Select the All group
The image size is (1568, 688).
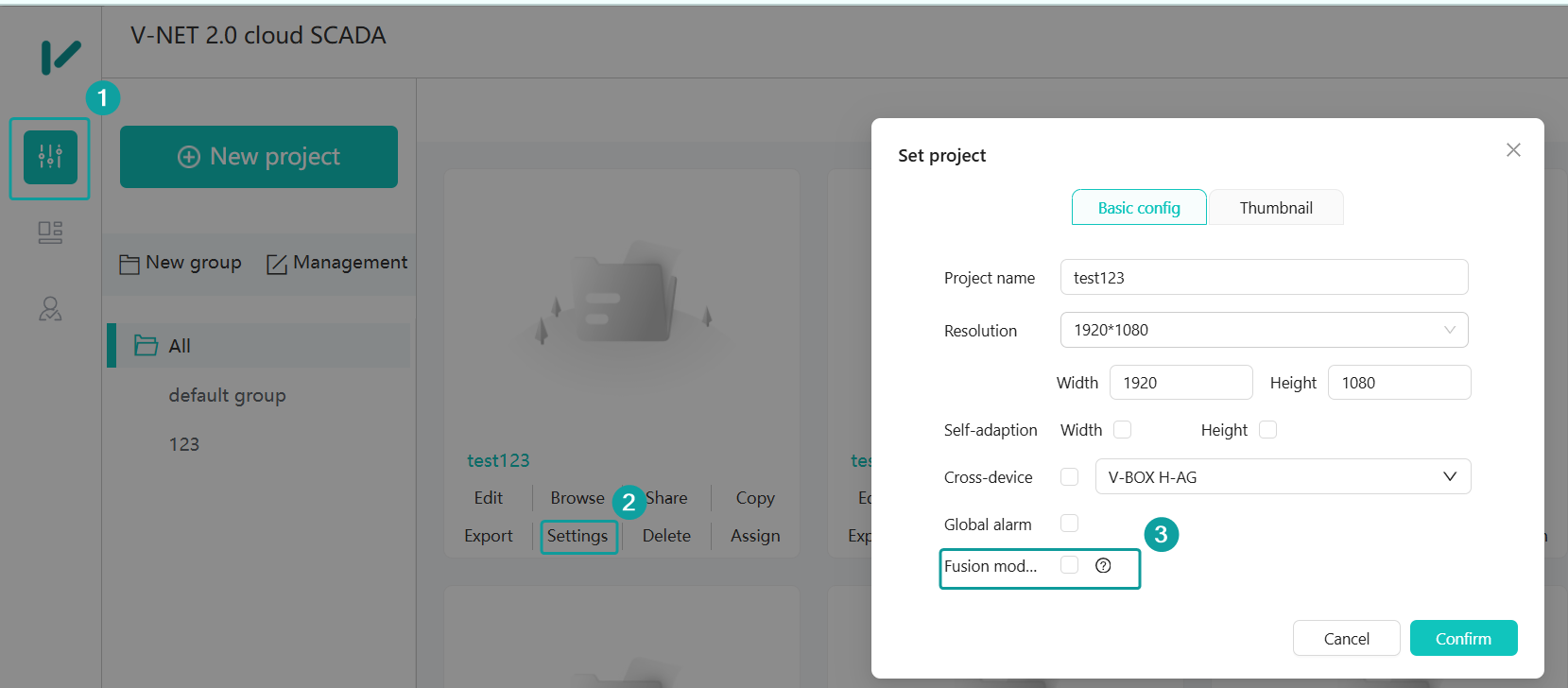258,346
